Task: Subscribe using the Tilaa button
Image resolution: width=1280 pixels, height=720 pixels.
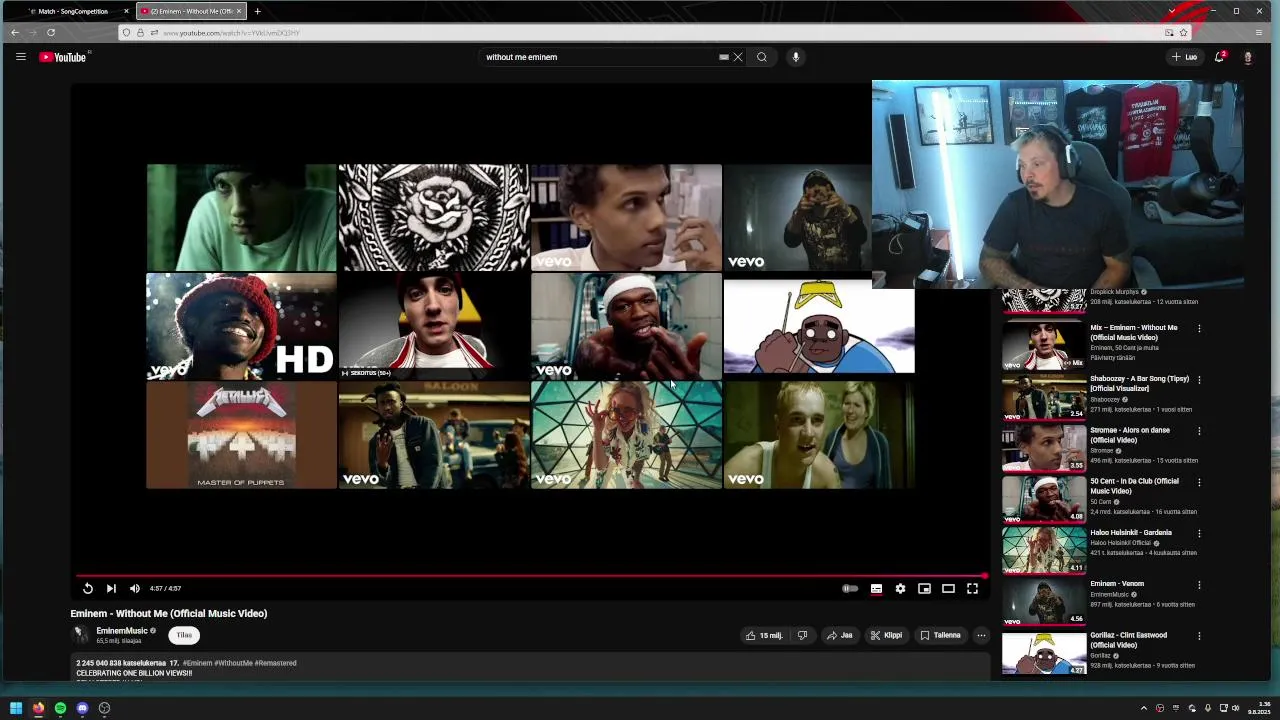Action: click(184, 635)
